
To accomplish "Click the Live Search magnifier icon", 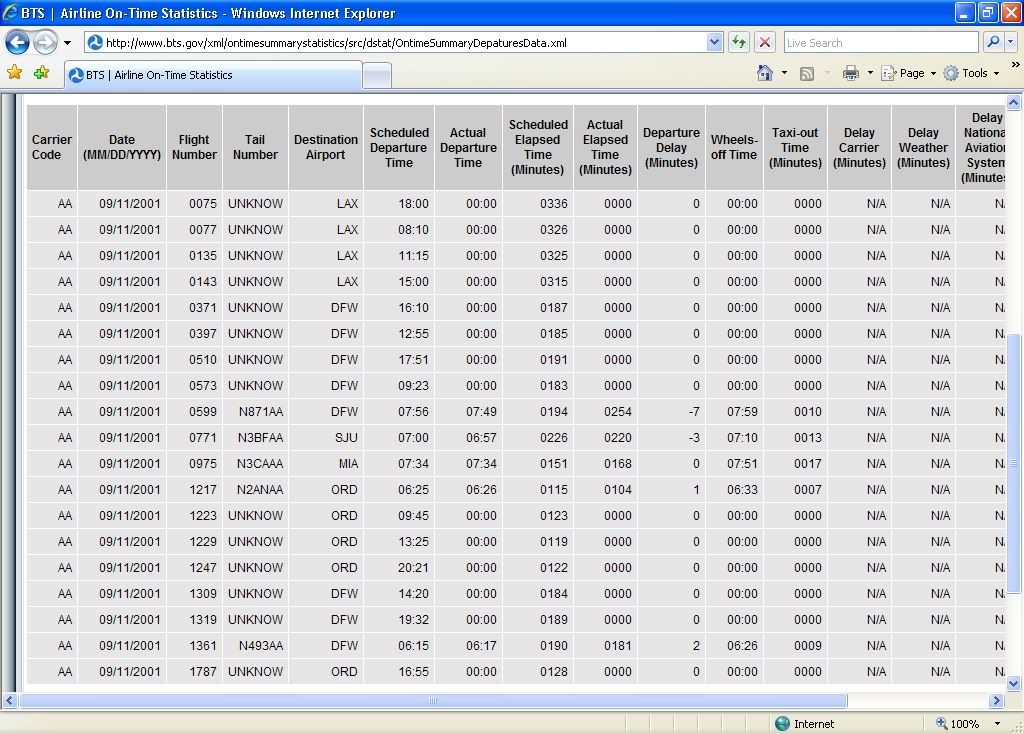I will 993,42.
